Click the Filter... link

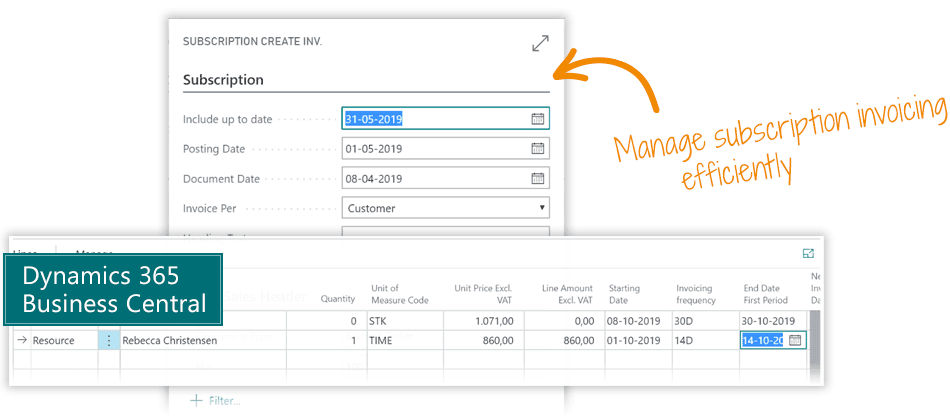pyautogui.click(x=225, y=401)
